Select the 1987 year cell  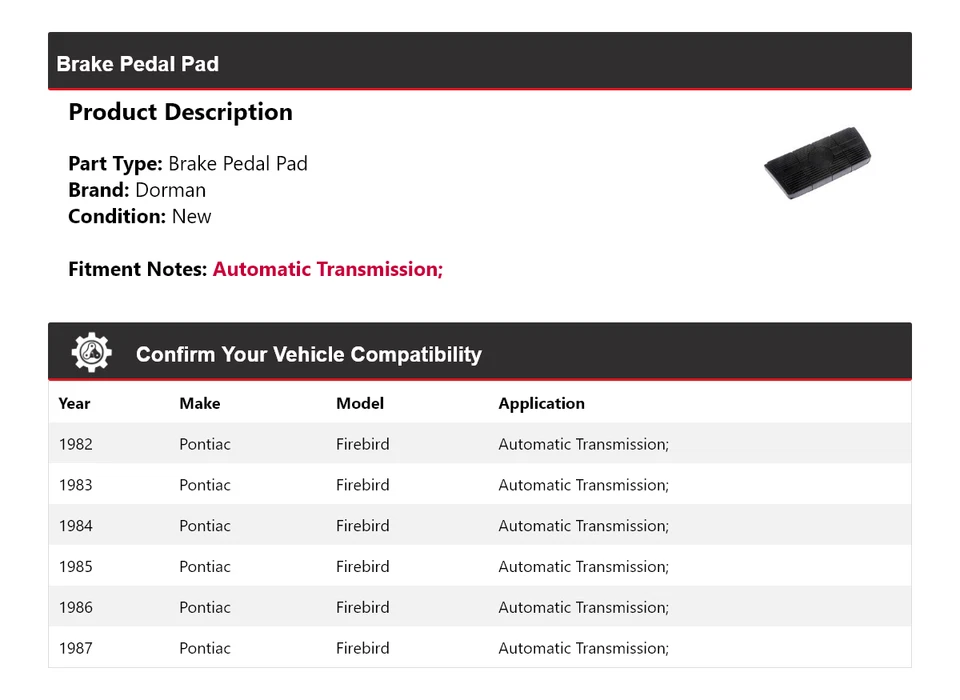pyautogui.click(x=75, y=648)
